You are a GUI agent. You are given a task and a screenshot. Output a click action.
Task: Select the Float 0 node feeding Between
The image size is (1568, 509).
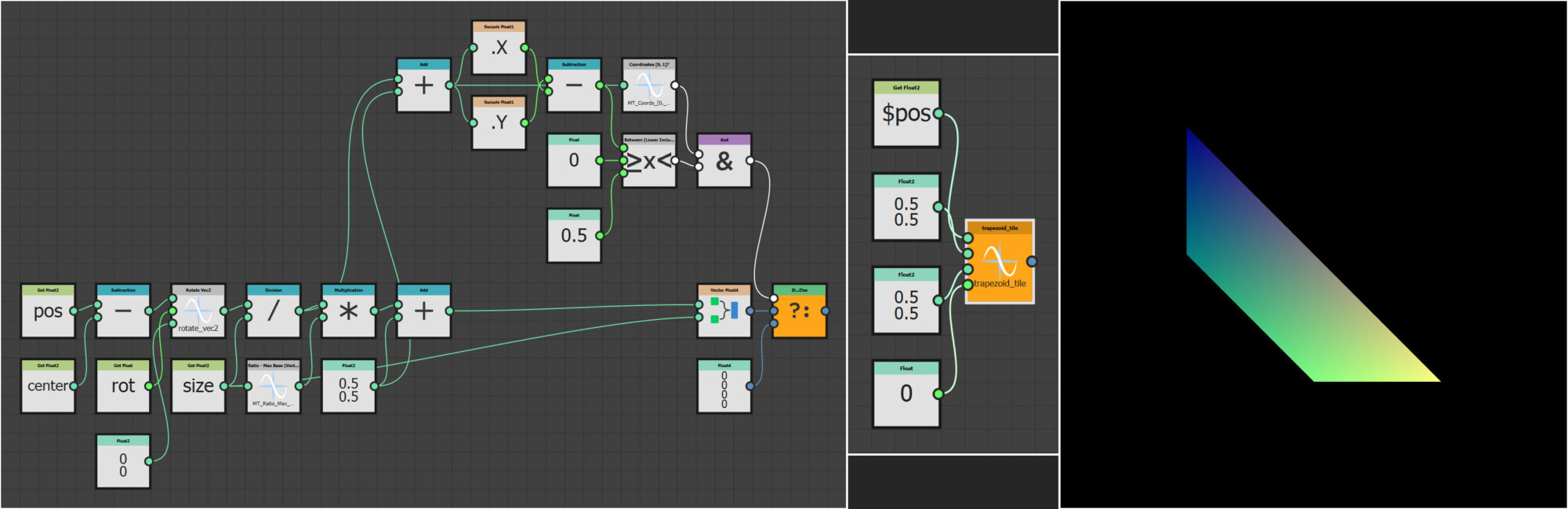[x=574, y=160]
